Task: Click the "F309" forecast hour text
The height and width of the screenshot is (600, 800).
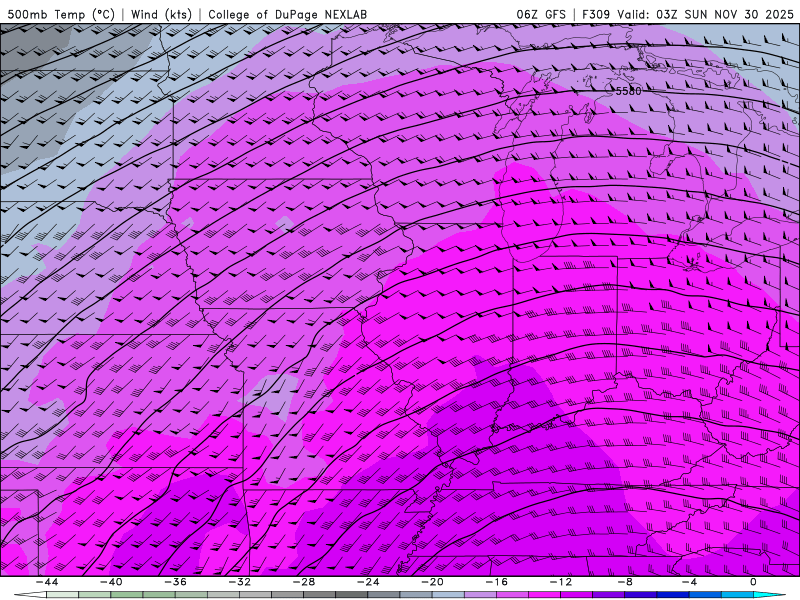Action: (596, 14)
